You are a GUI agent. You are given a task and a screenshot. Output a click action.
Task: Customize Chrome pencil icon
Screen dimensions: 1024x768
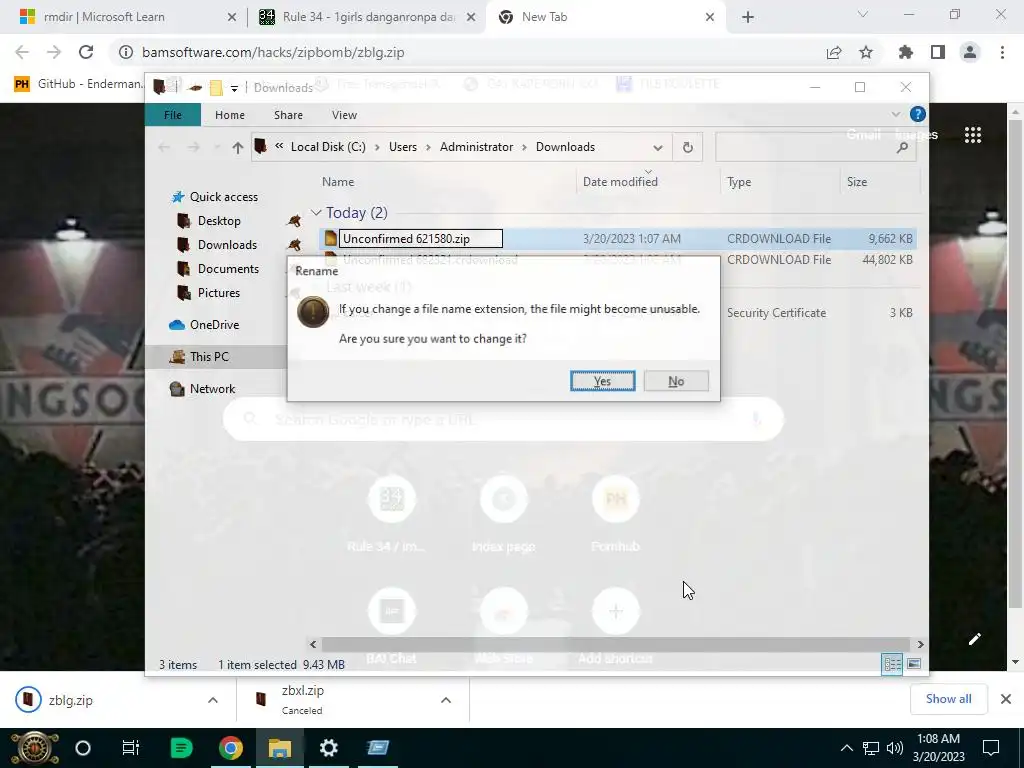click(x=974, y=639)
